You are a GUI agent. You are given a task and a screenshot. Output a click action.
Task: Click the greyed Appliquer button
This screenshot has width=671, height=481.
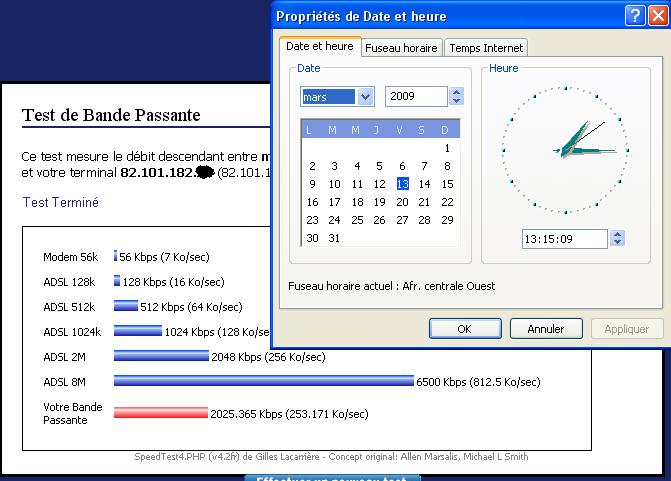coord(627,329)
